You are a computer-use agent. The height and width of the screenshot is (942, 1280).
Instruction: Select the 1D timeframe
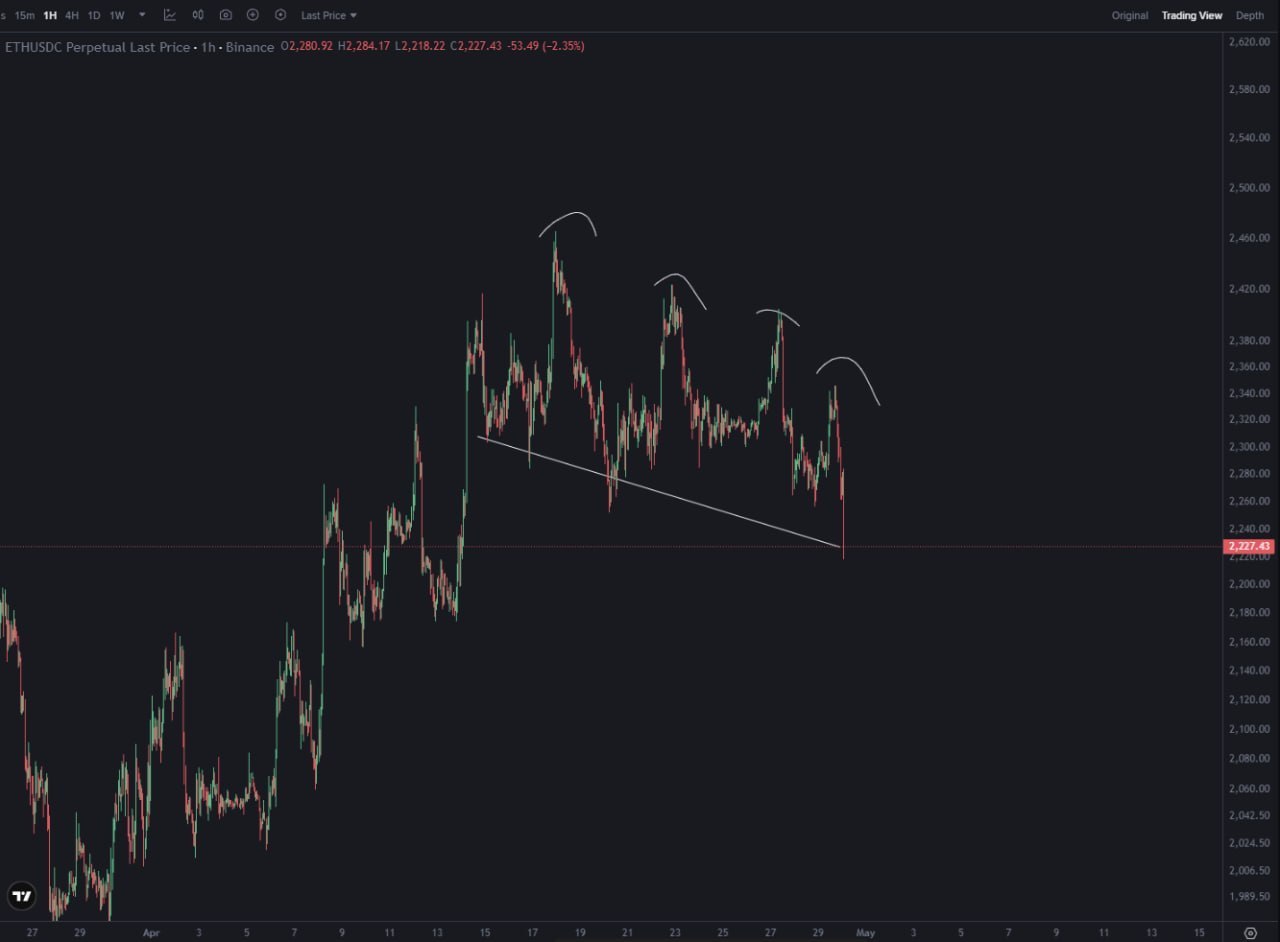pos(94,15)
